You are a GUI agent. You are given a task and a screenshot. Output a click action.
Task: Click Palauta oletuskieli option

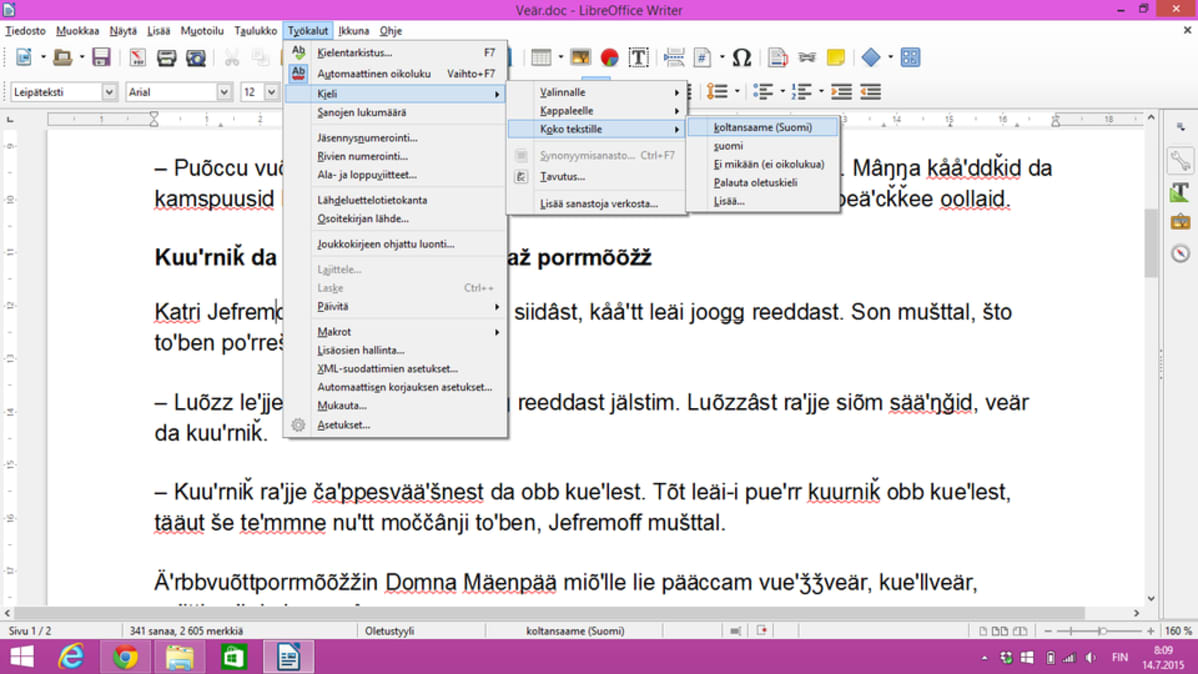[x=763, y=183]
